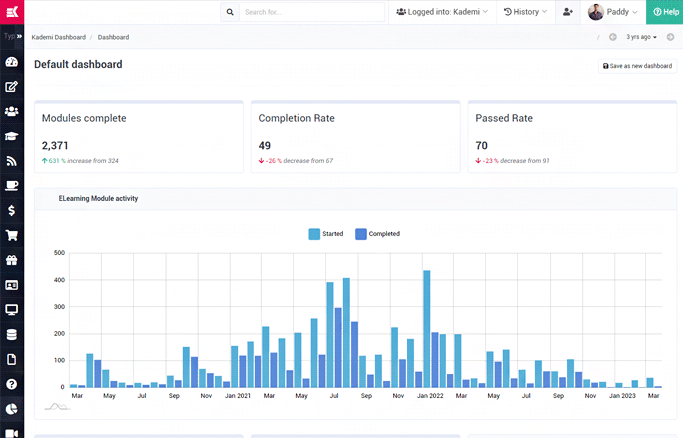Click the search magnifier button

(230, 12)
